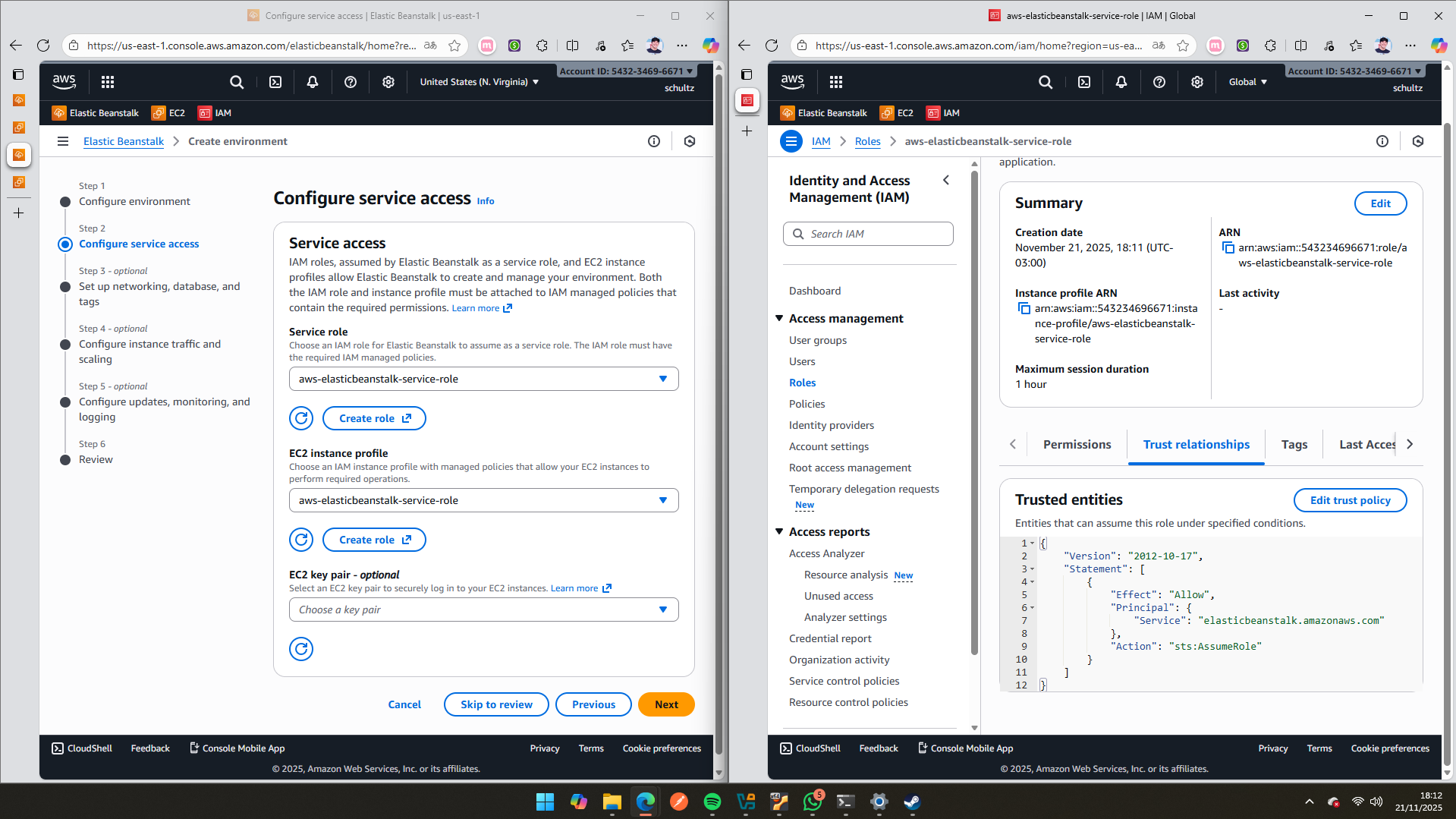
Task: Open Roles in IAM sidebar
Action: point(803,383)
